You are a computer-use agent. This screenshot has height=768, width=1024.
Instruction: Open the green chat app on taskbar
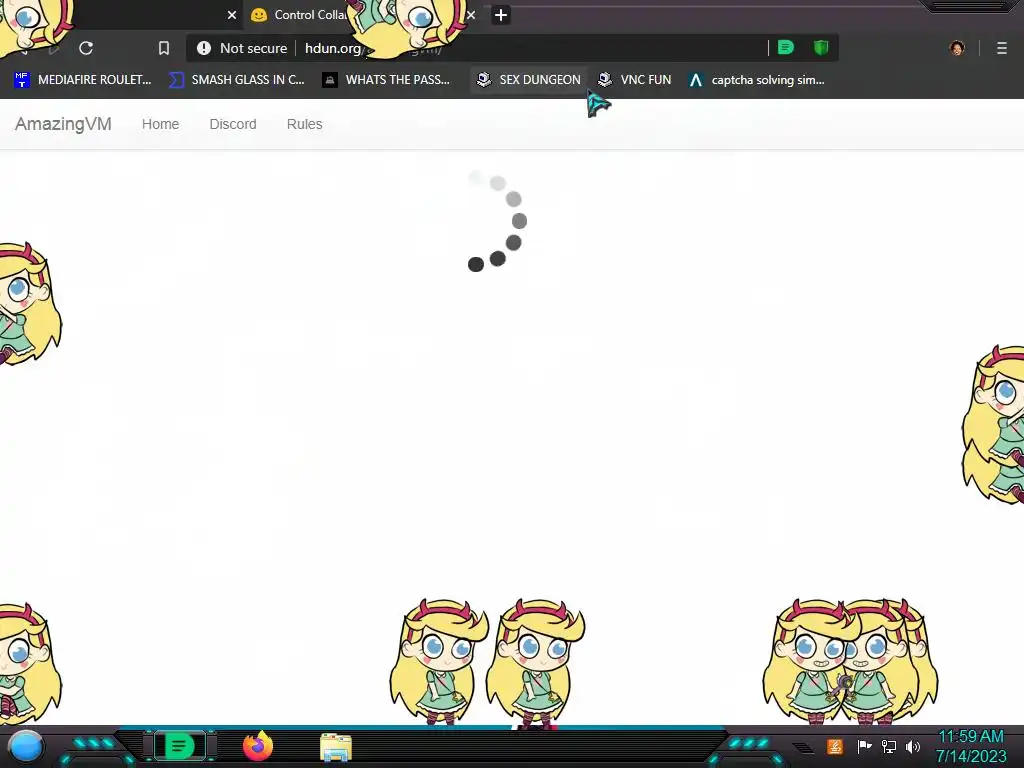(179, 746)
